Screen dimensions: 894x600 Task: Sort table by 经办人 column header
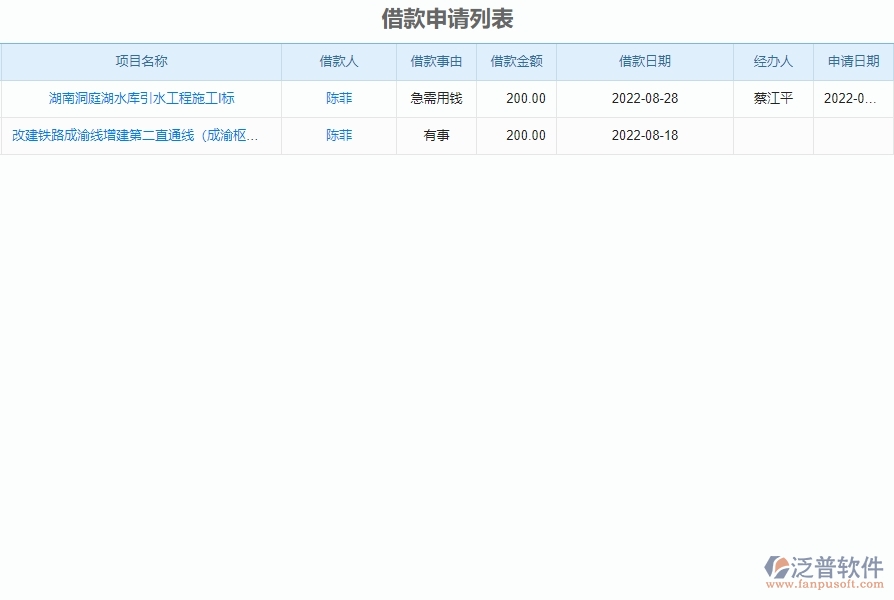coord(774,61)
